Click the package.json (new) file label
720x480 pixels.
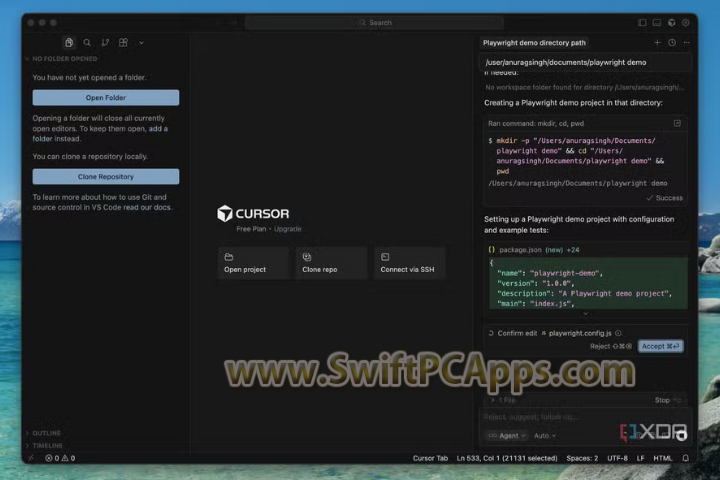pos(530,250)
